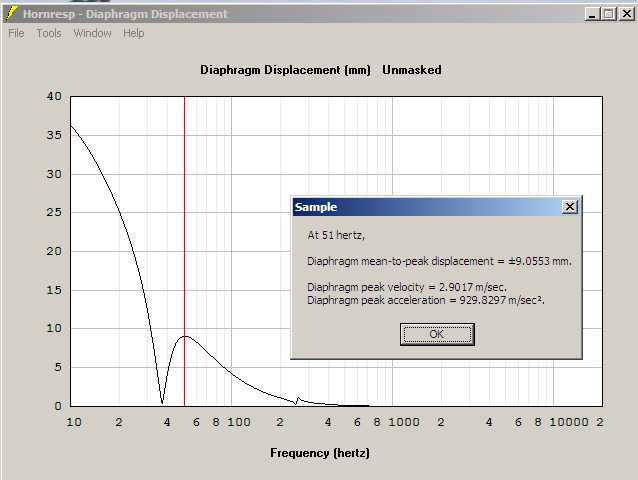Maximize the Hornresp window
Screen dimensions: 638x480
point(609,14)
